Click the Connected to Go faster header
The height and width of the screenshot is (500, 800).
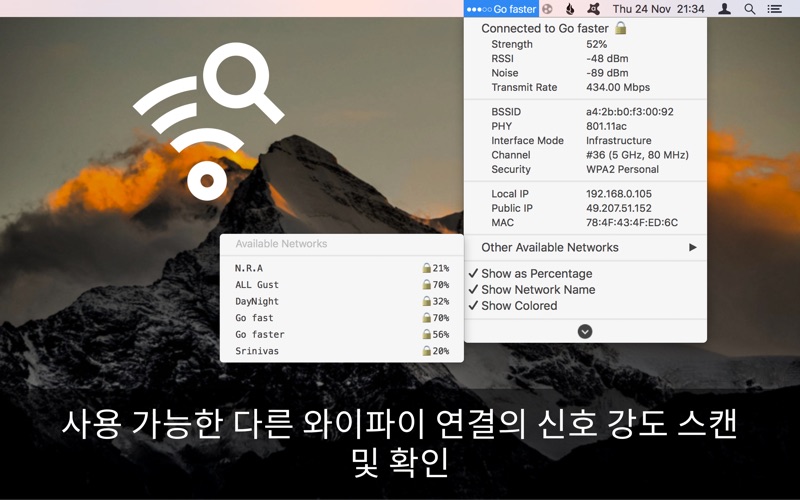pos(544,29)
